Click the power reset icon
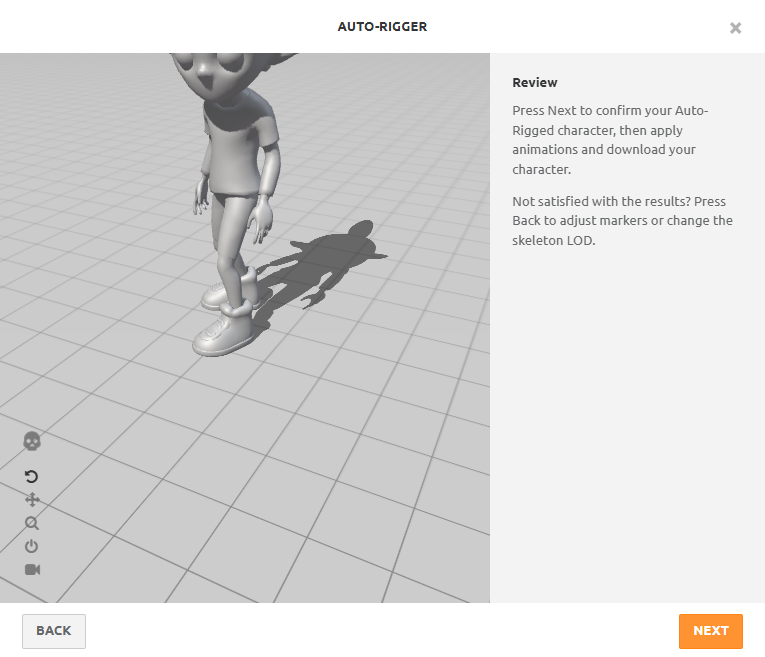The height and width of the screenshot is (657, 765). click(32, 546)
